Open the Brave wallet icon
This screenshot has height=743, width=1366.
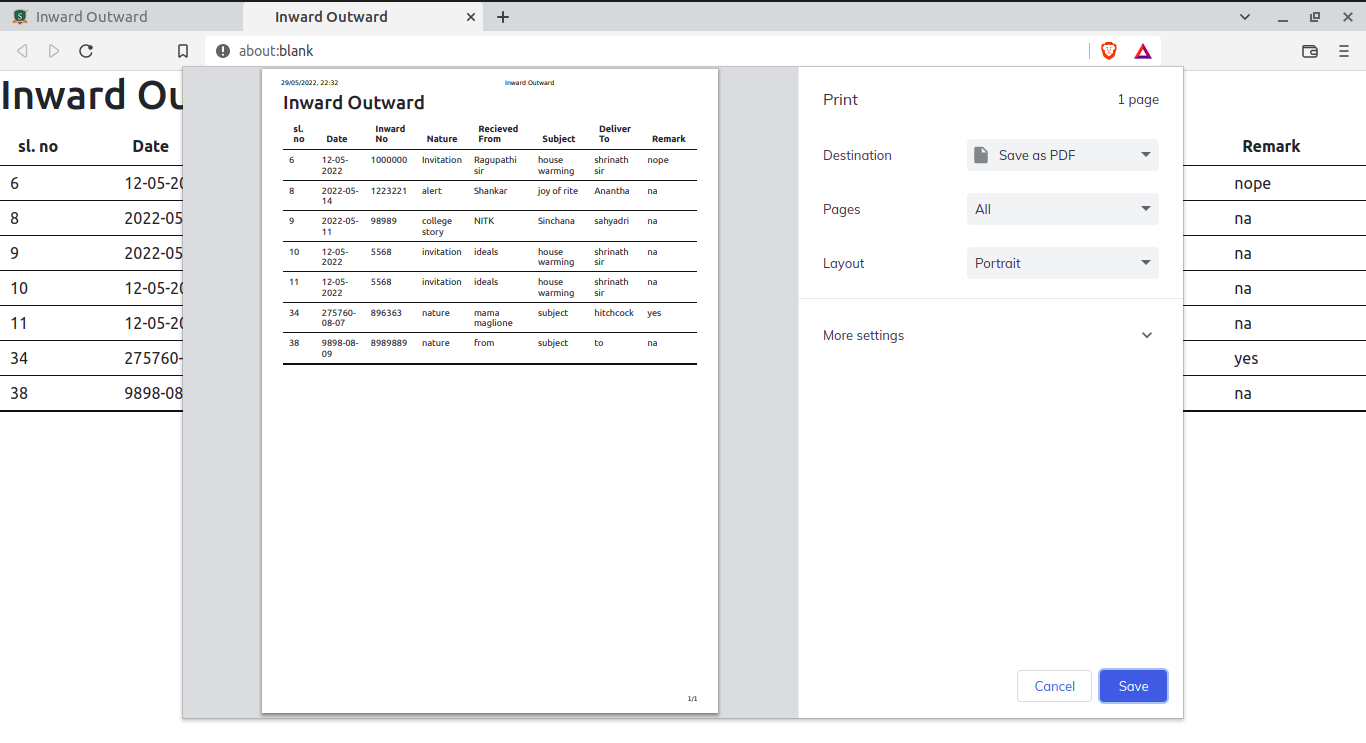pyautogui.click(x=1310, y=51)
